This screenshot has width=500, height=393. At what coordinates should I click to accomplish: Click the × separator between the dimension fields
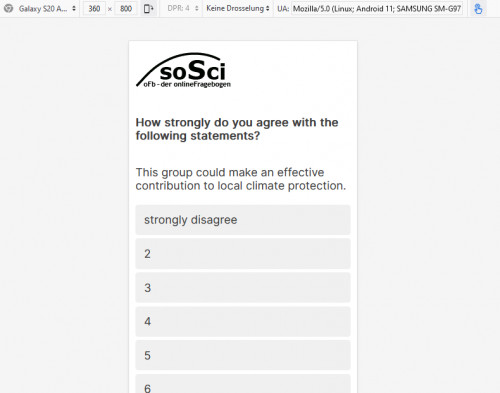click(110, 9)
